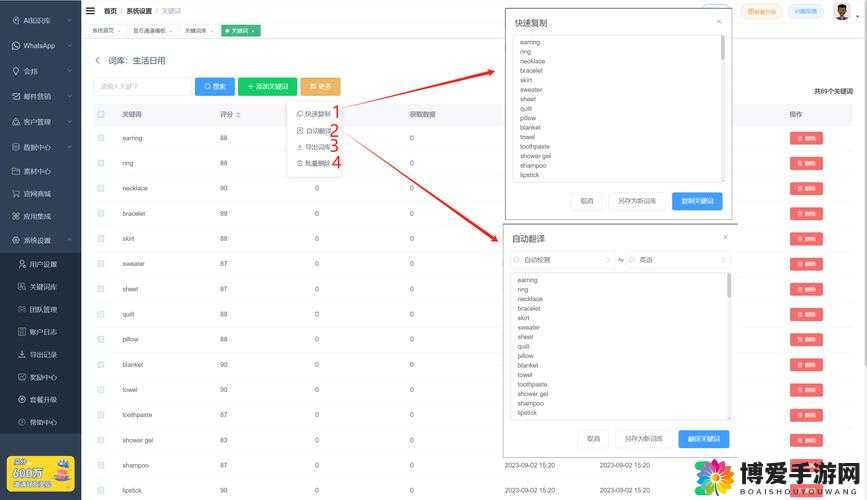Screen dimensions: 867x500
Task: Expand the 邮件营销 sidebar chevron
Action: click(70, 96)
